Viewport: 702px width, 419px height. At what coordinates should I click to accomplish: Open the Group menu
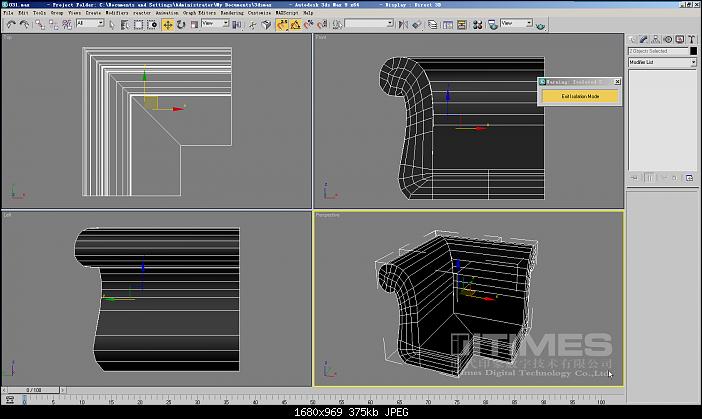click(57, 13)
